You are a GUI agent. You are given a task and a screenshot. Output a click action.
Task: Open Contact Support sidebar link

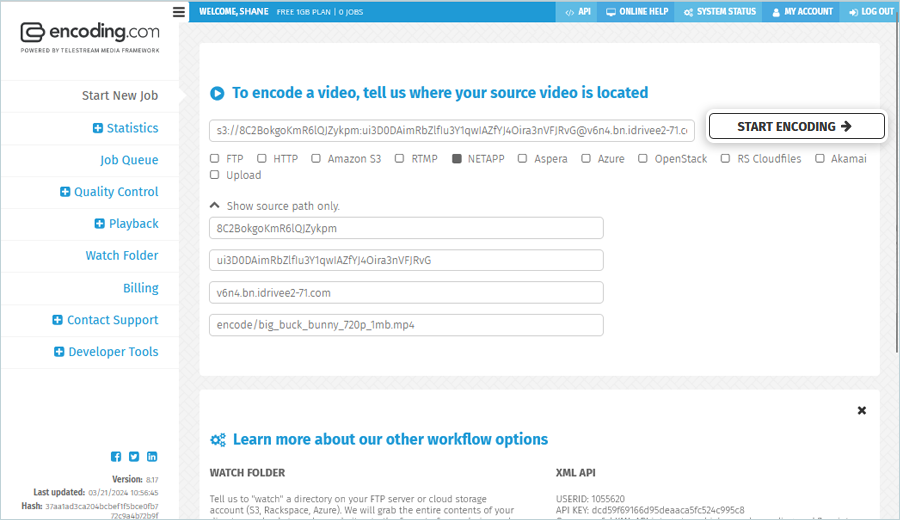tap(112, 320)
